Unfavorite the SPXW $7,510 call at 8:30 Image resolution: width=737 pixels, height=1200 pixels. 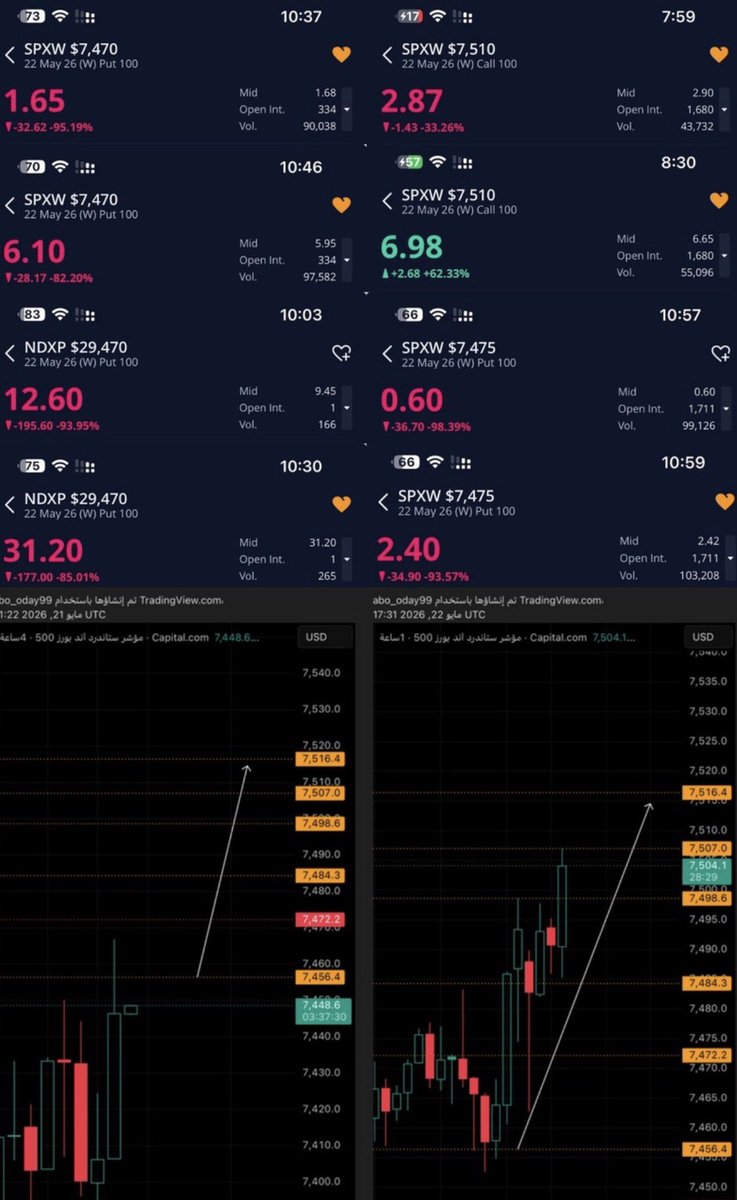tap(719, 201)
